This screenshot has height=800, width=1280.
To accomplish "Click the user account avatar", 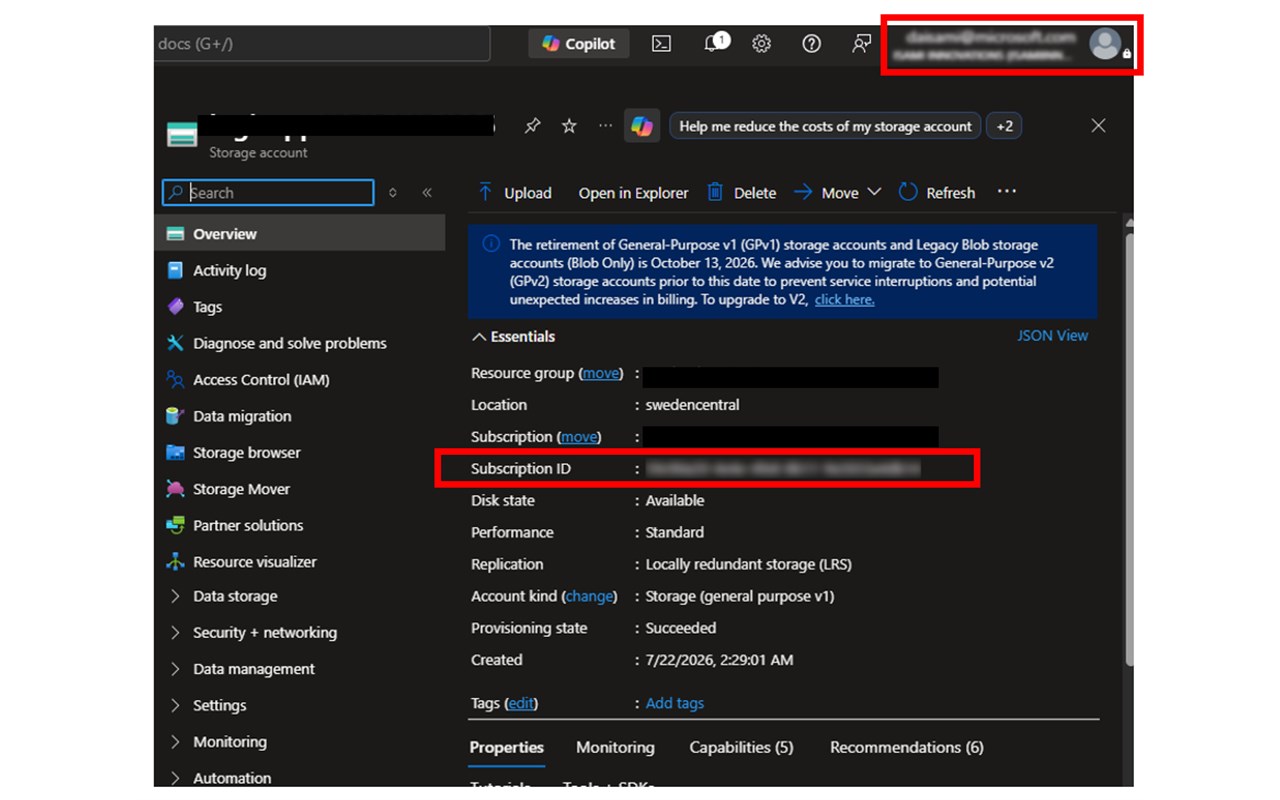I will click(1105, 44).
